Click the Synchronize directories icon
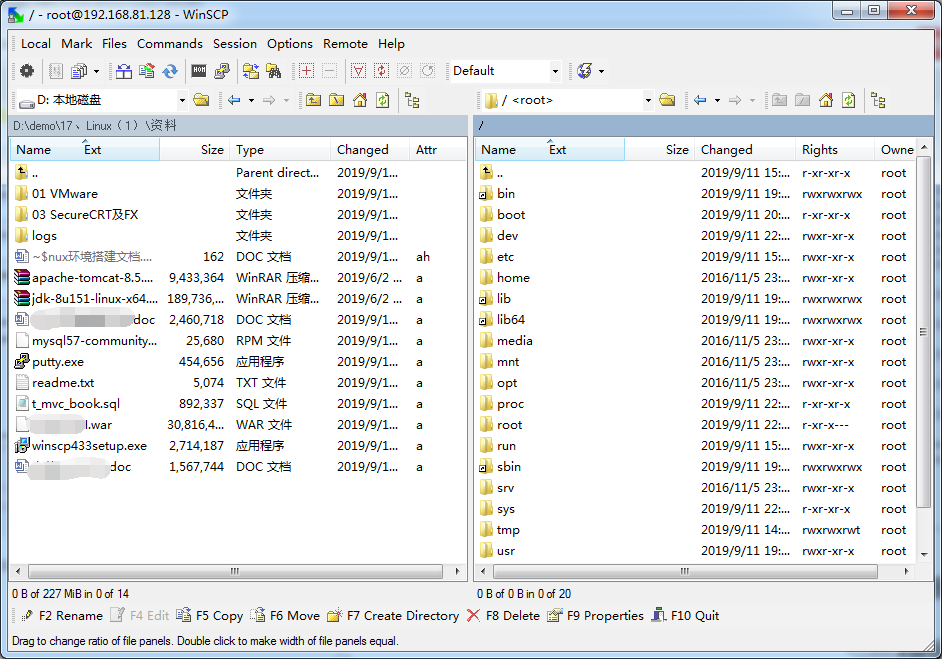The image size is (942, 659). (170, 71)
